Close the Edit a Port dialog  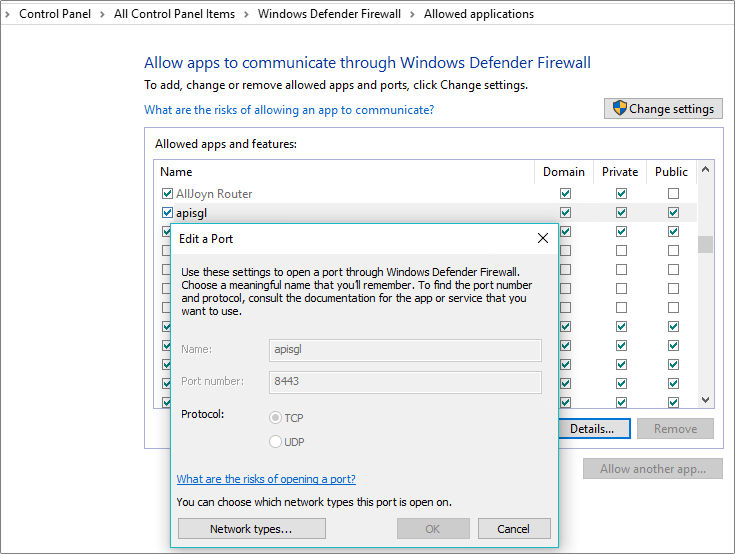543,238
